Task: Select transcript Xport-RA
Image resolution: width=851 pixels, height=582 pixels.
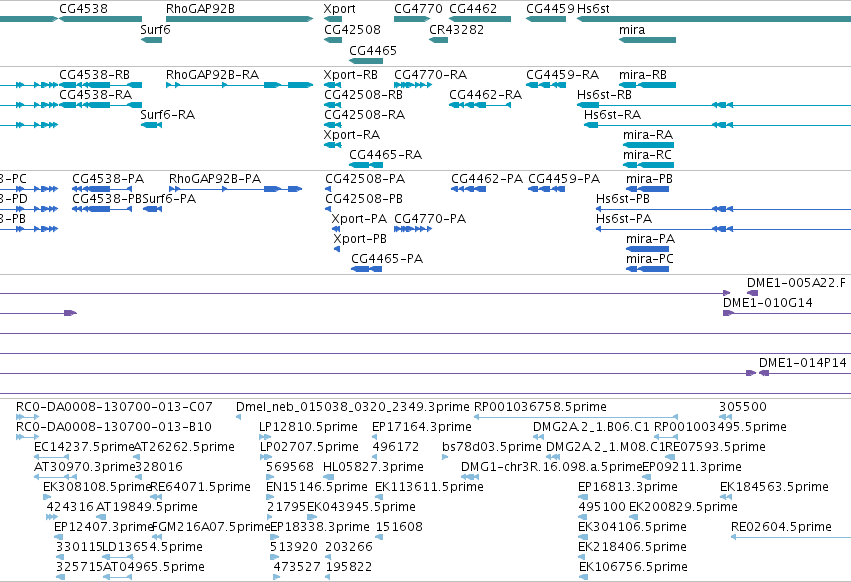Action: 352,135
